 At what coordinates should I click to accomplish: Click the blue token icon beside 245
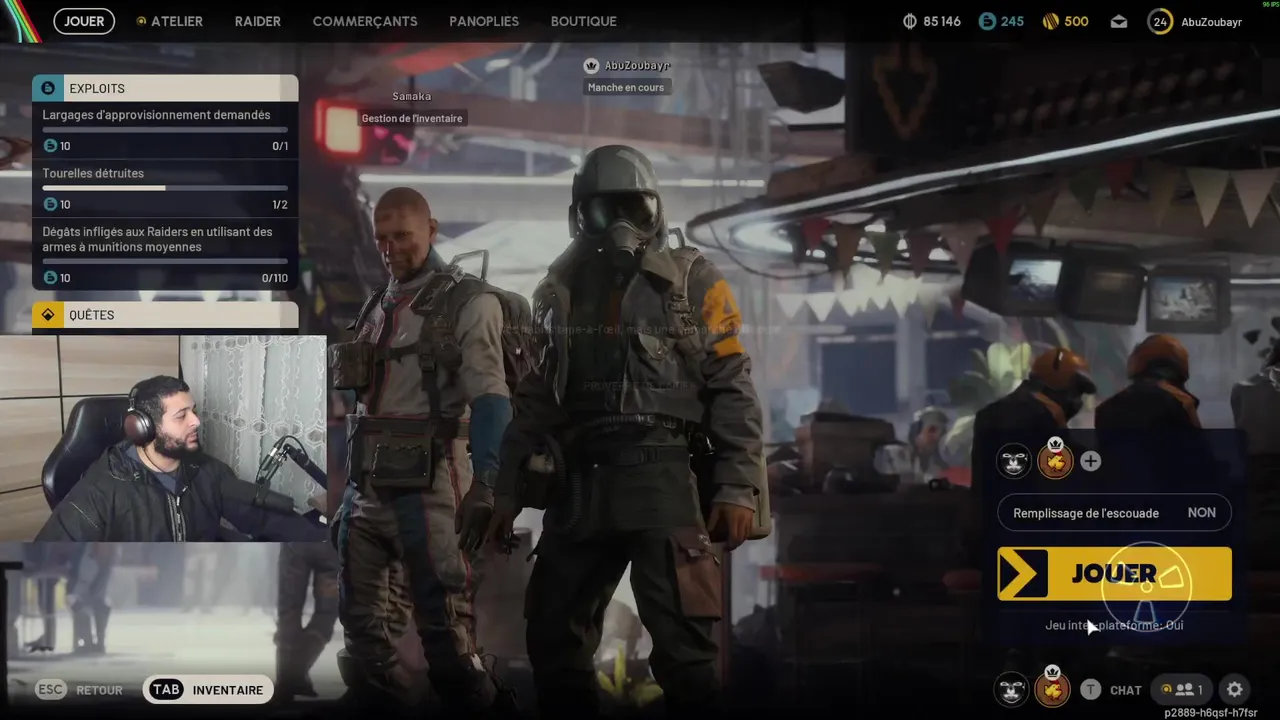coord(987,21)
